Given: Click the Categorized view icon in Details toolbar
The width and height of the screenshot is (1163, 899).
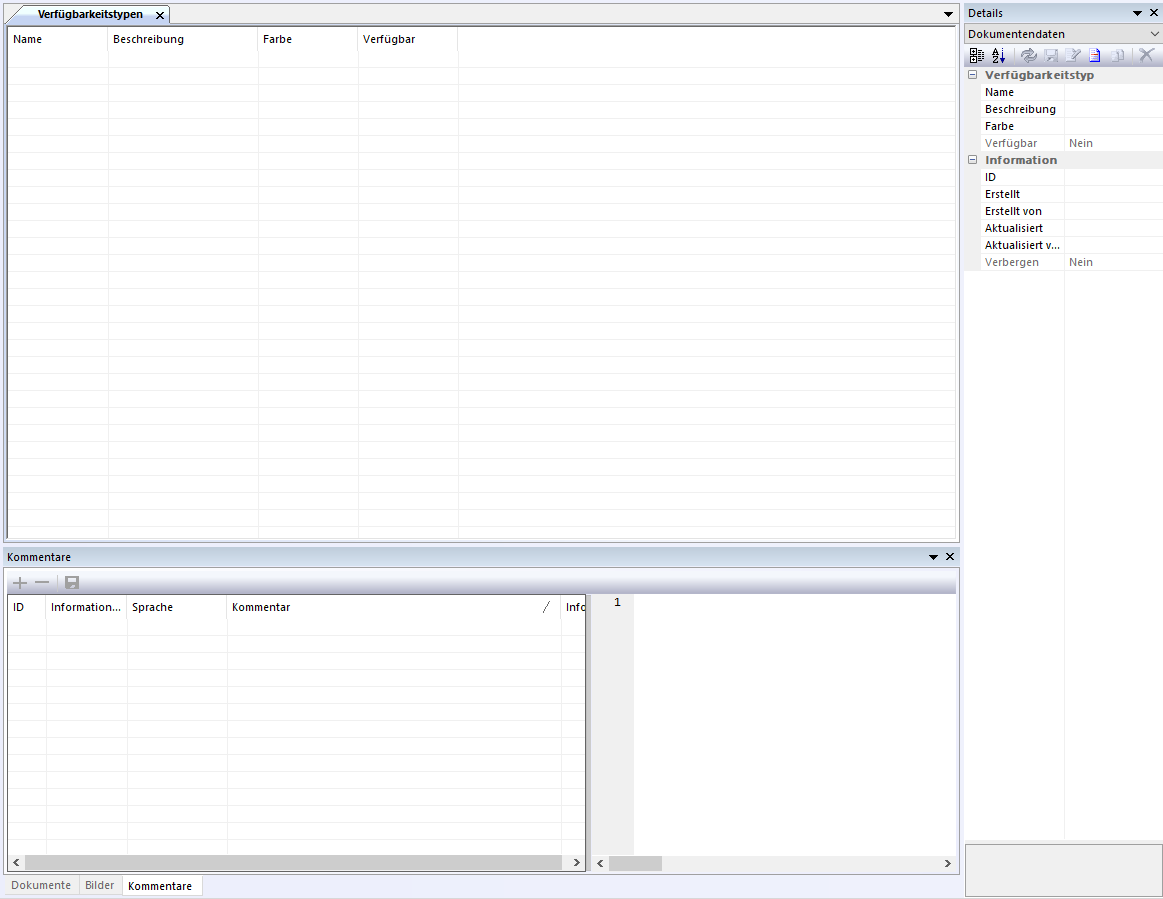Looking at the screenshot, I should click(x=977, y=56).
